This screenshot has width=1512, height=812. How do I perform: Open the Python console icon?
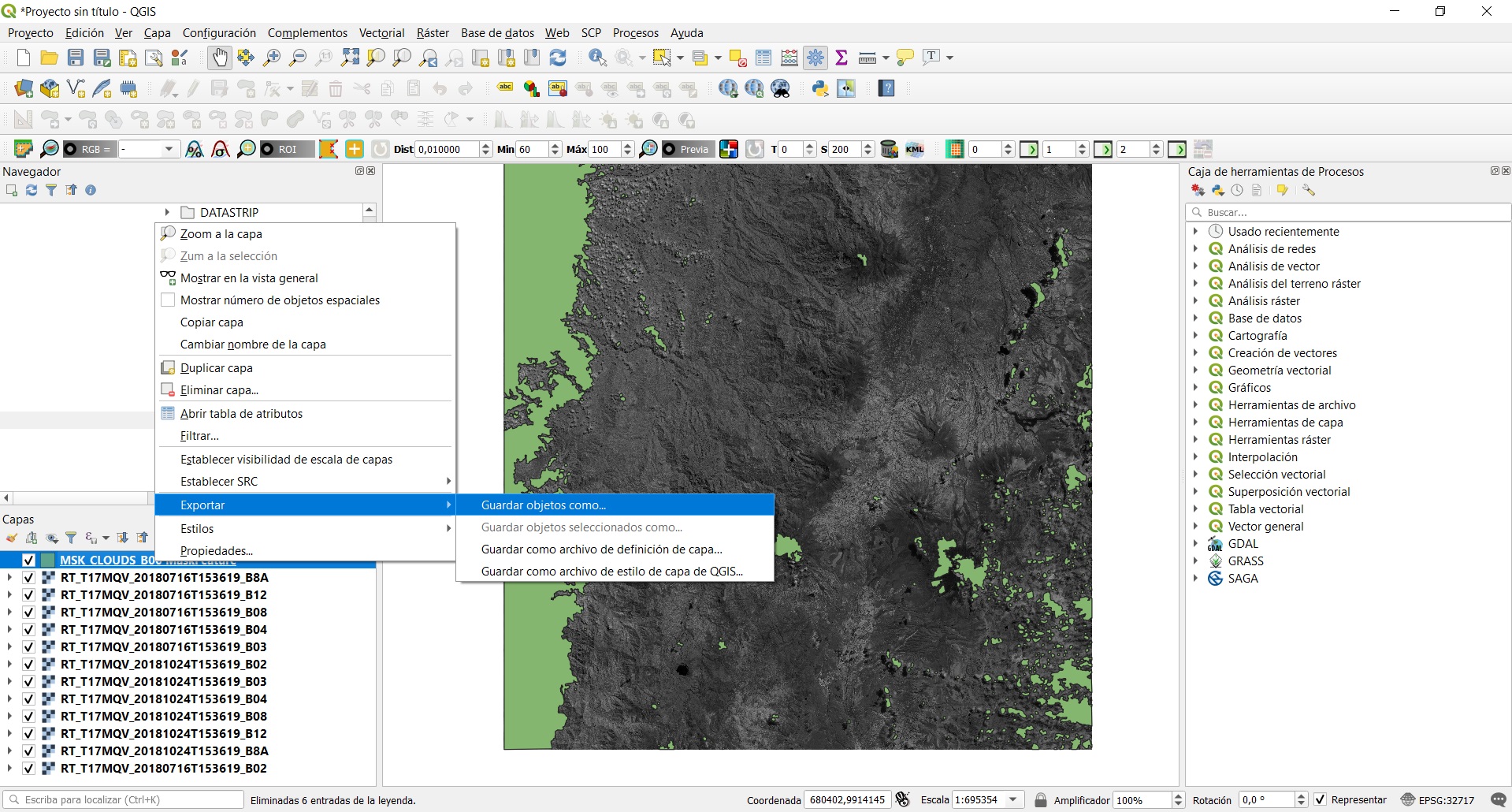[x=820, y=89]
